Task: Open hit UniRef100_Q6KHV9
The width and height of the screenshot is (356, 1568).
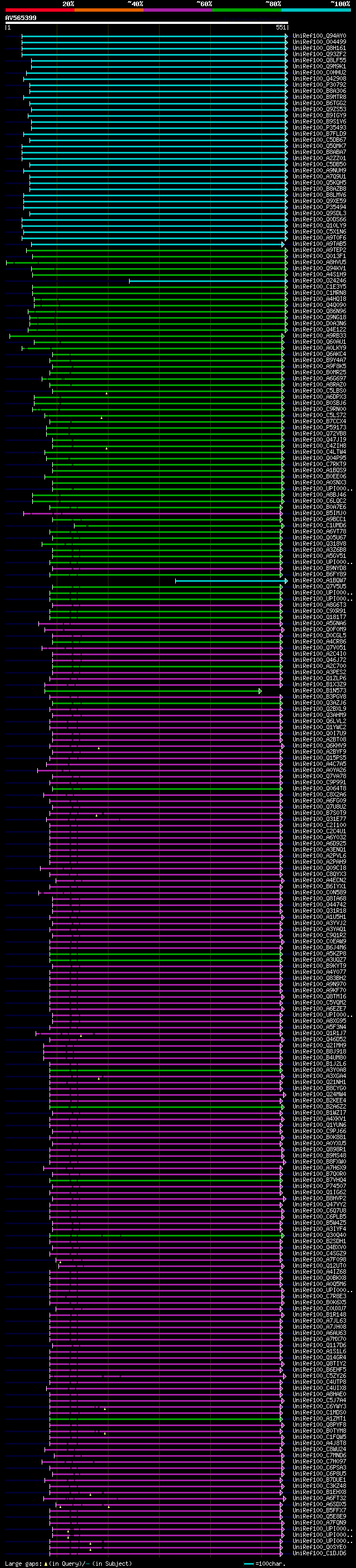Action: point(319,746)
